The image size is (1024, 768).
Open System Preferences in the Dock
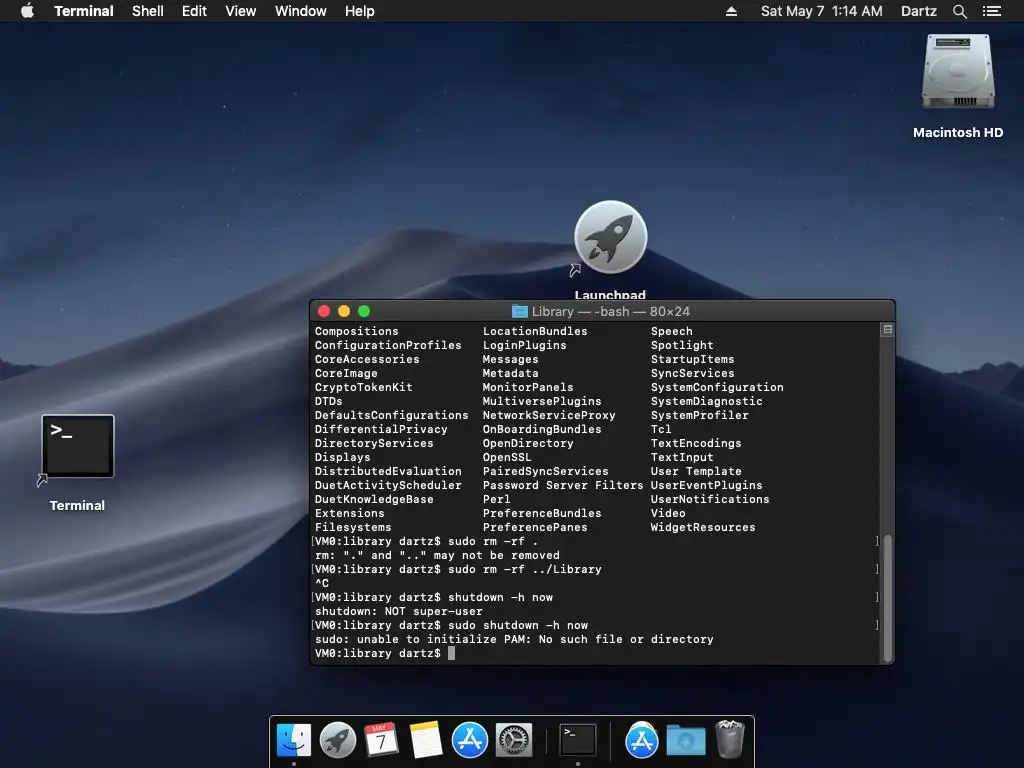513,741
